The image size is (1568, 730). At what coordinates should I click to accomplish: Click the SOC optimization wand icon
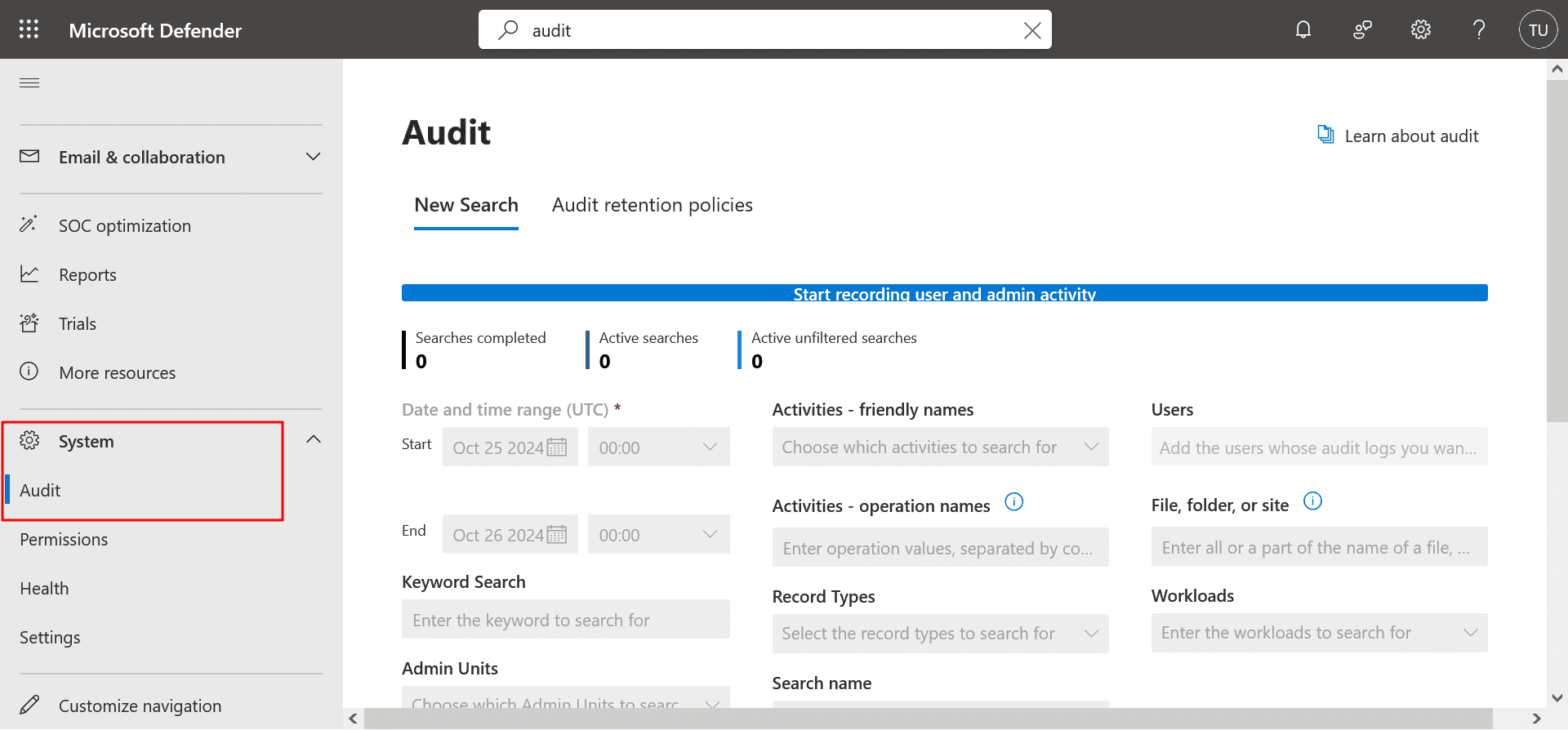(29, 225)
